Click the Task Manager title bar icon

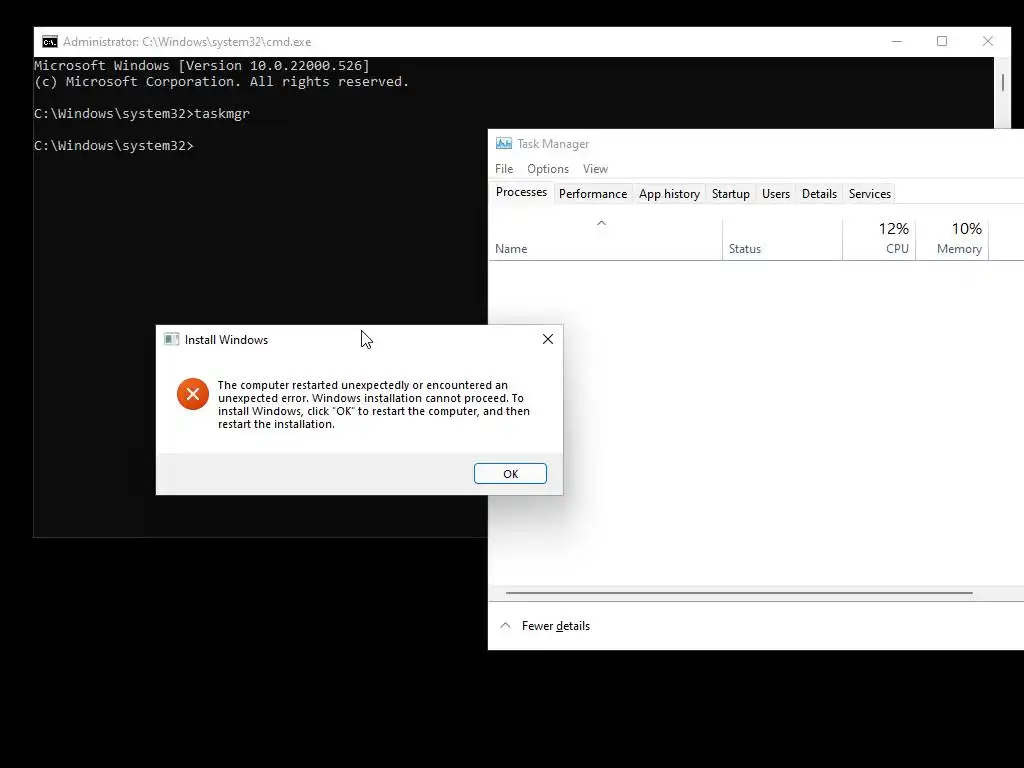(504, 144)
